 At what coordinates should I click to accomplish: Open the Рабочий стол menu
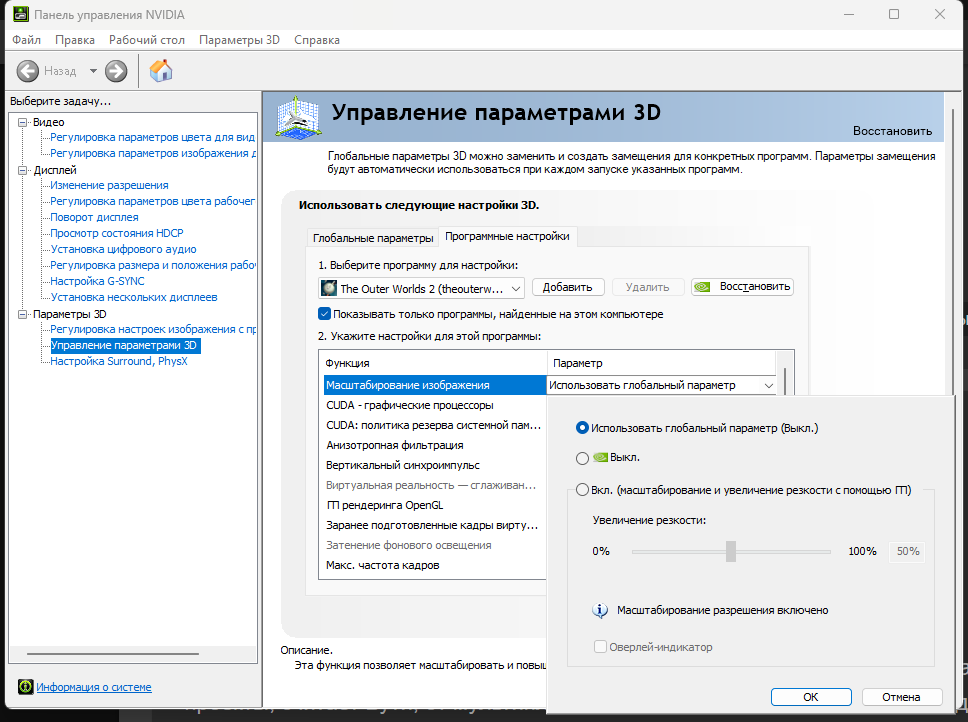(x=147, y=40)
